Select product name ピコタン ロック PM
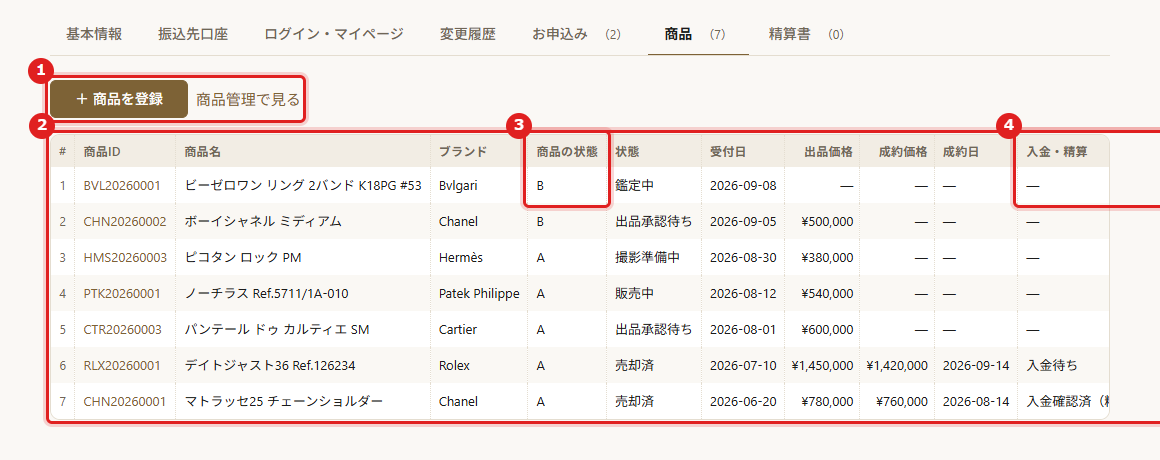1160x460 pixels. pos(243,257)
